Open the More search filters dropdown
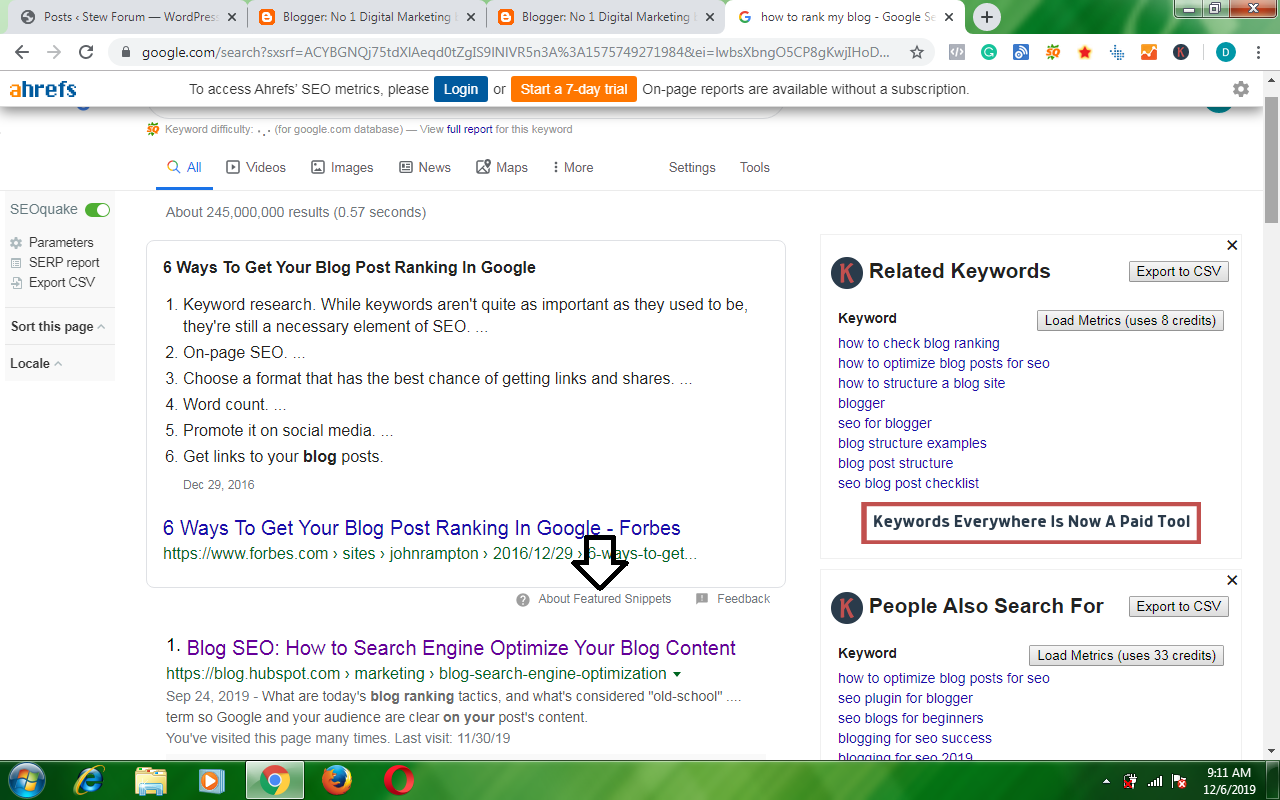 coord(571,167)
